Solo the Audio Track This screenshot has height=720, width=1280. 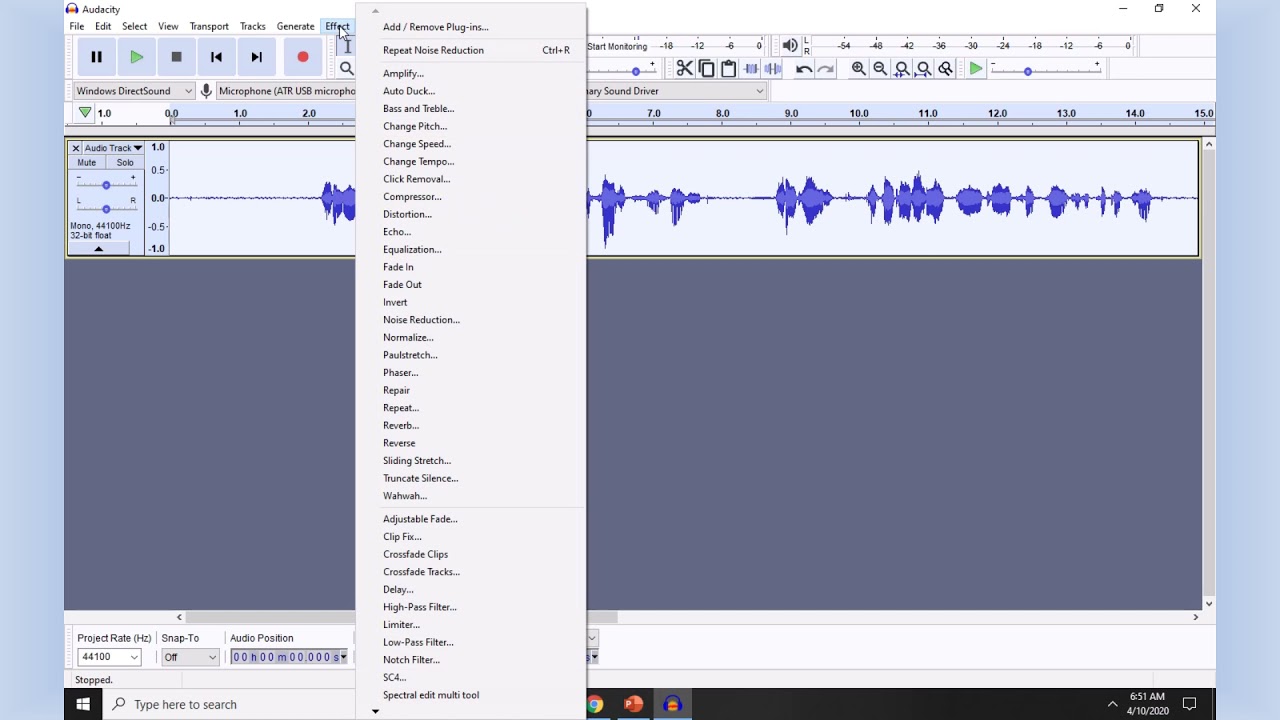tap(125, 162)
